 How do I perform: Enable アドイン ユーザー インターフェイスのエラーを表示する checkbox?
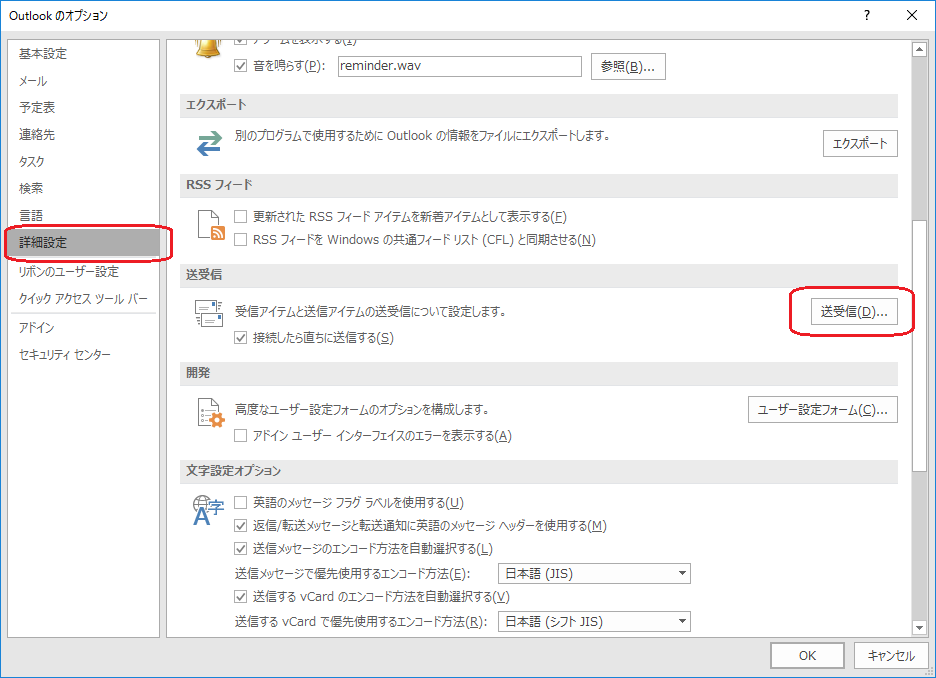[x=240, y=436]
